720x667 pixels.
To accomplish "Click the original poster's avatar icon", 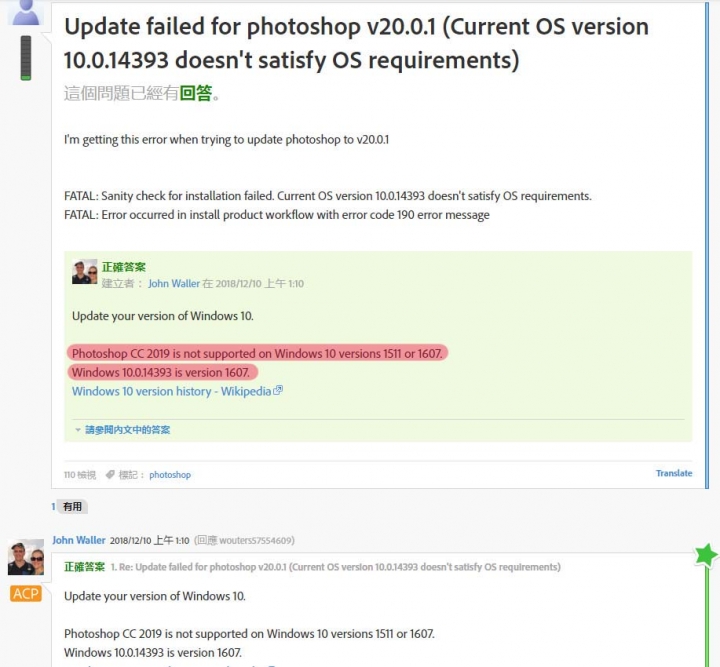I will point(26,12).
